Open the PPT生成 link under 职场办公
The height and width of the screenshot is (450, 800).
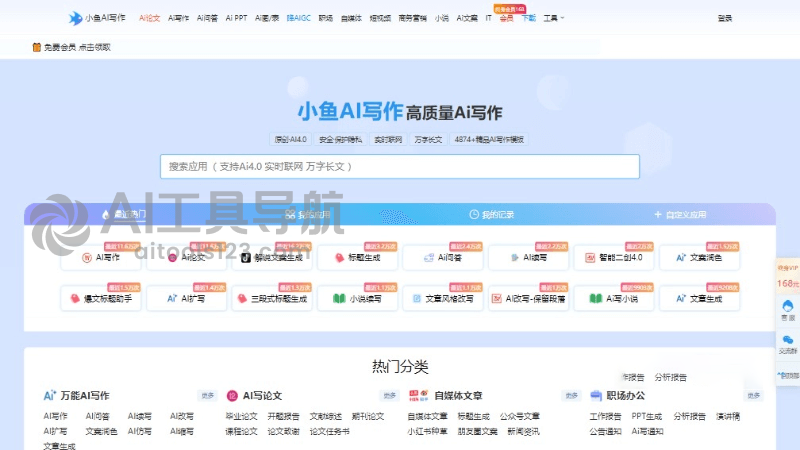(647, 416)
